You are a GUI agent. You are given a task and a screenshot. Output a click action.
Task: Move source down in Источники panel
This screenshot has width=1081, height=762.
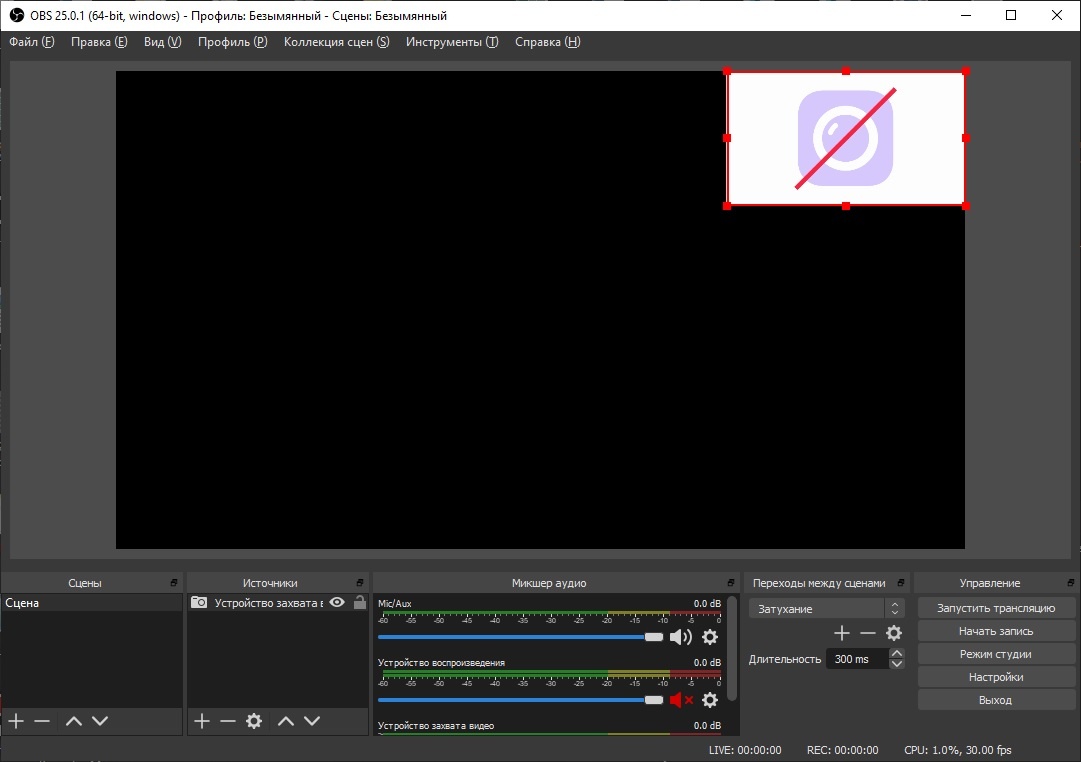pyautogui.click(x=312, y=721)
